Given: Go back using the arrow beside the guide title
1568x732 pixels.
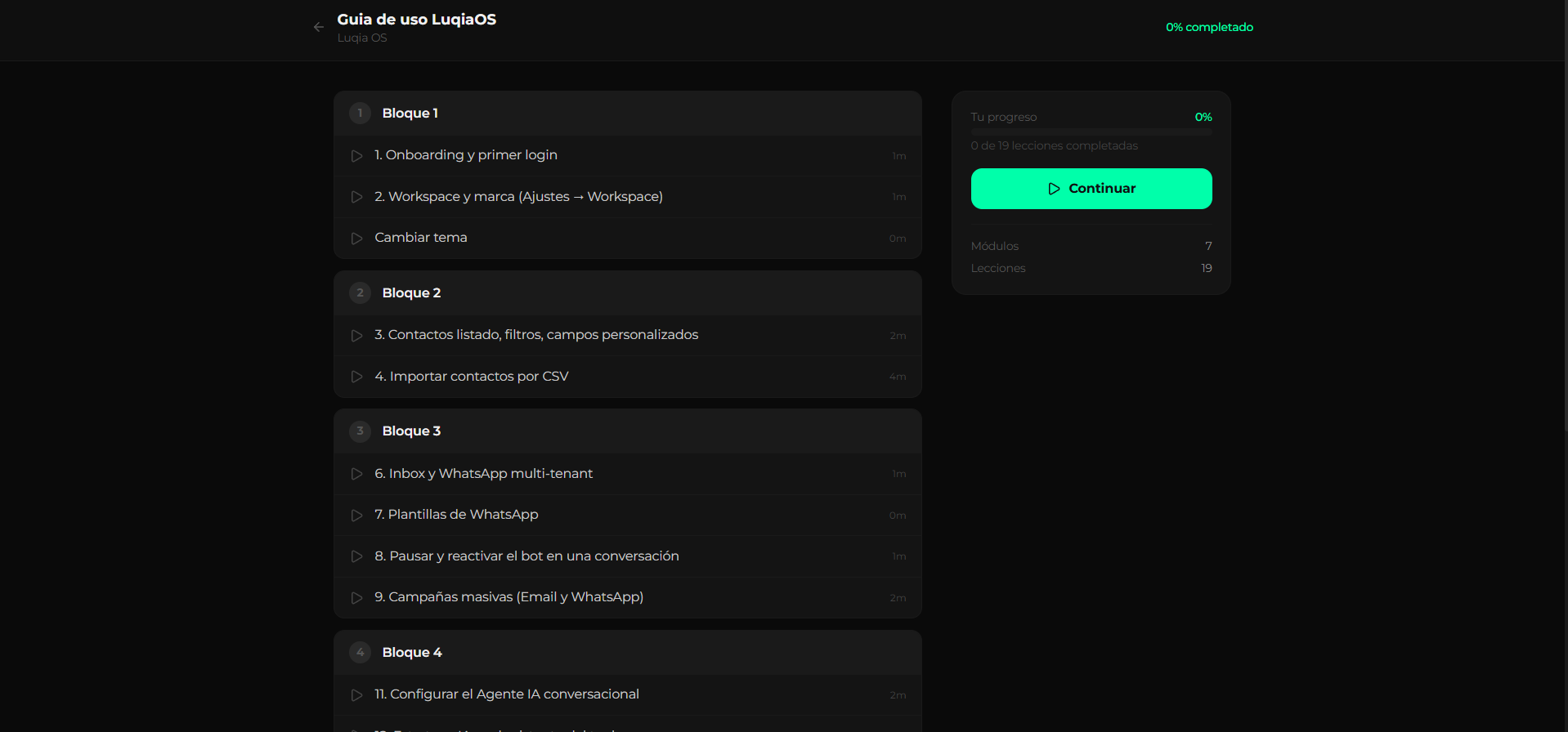Looking at the screenshot, I should (x=319, y=27).
